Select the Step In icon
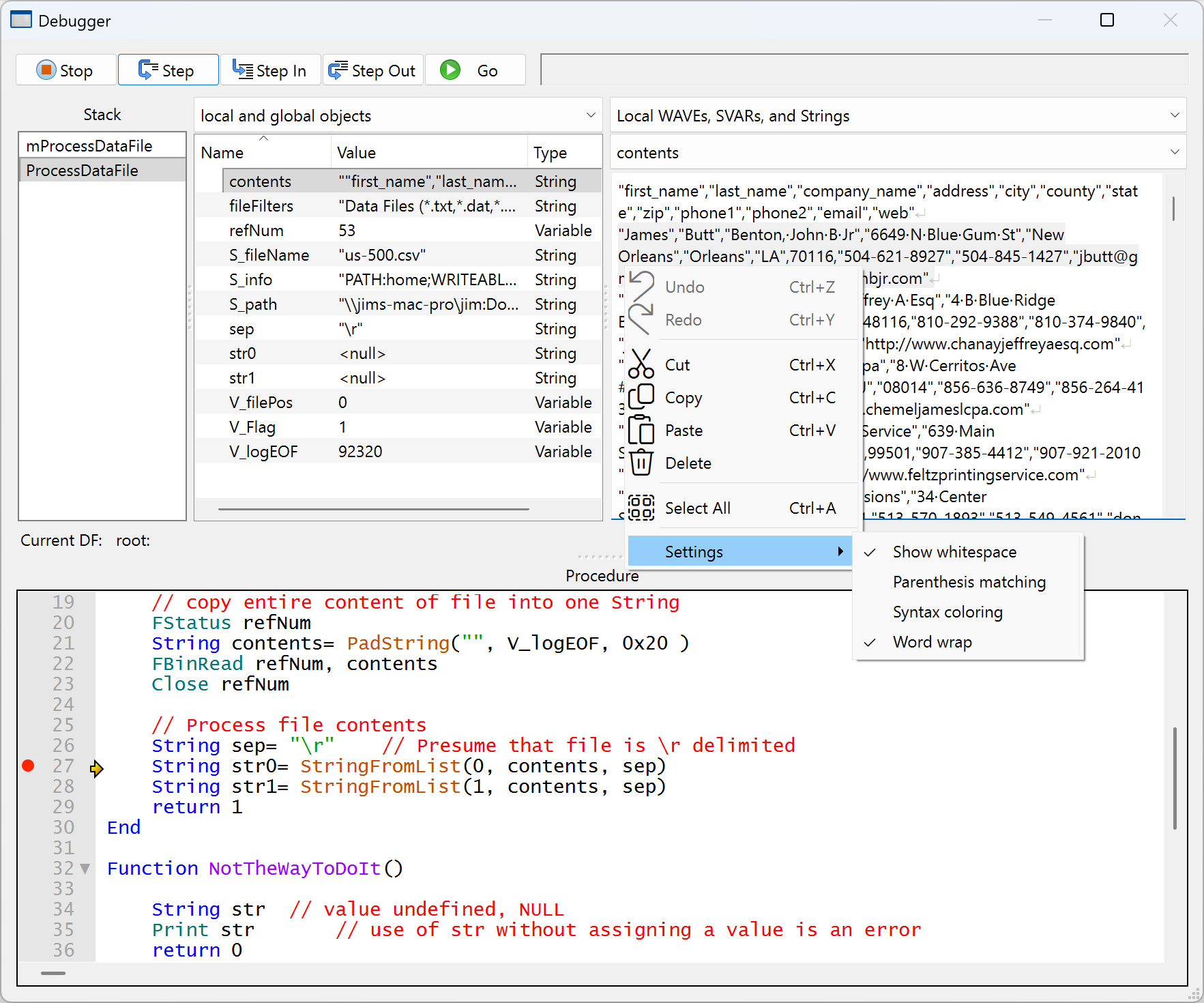 click(242, 70)
